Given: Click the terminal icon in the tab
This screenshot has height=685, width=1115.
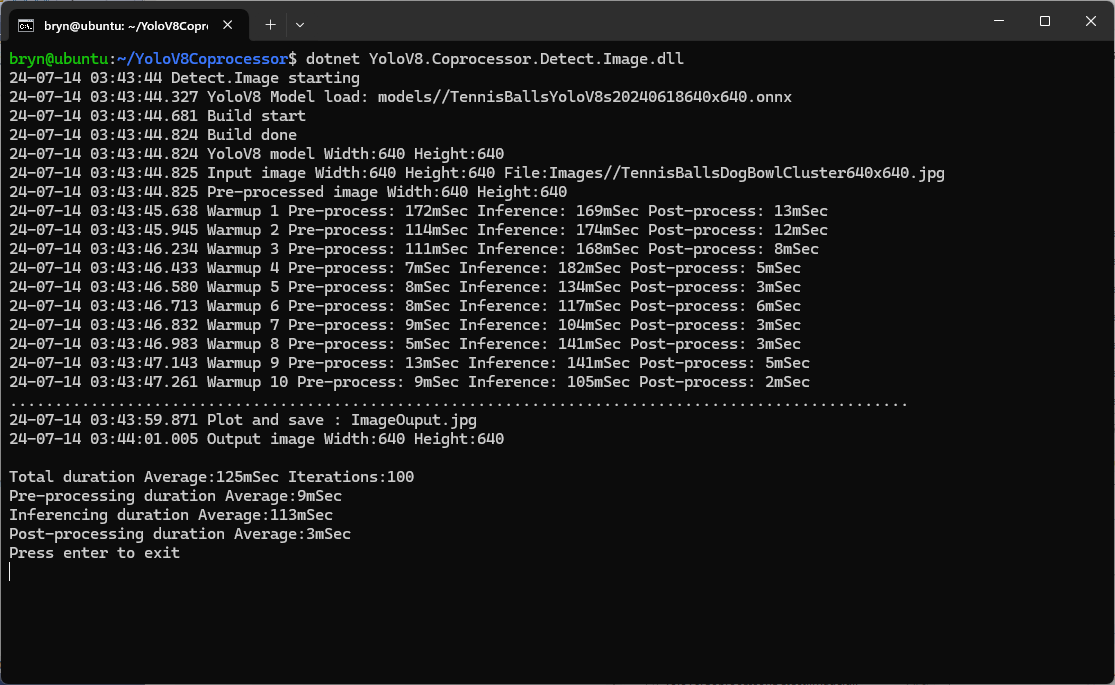Looking at the screenshot, I should tap(26, 23).
